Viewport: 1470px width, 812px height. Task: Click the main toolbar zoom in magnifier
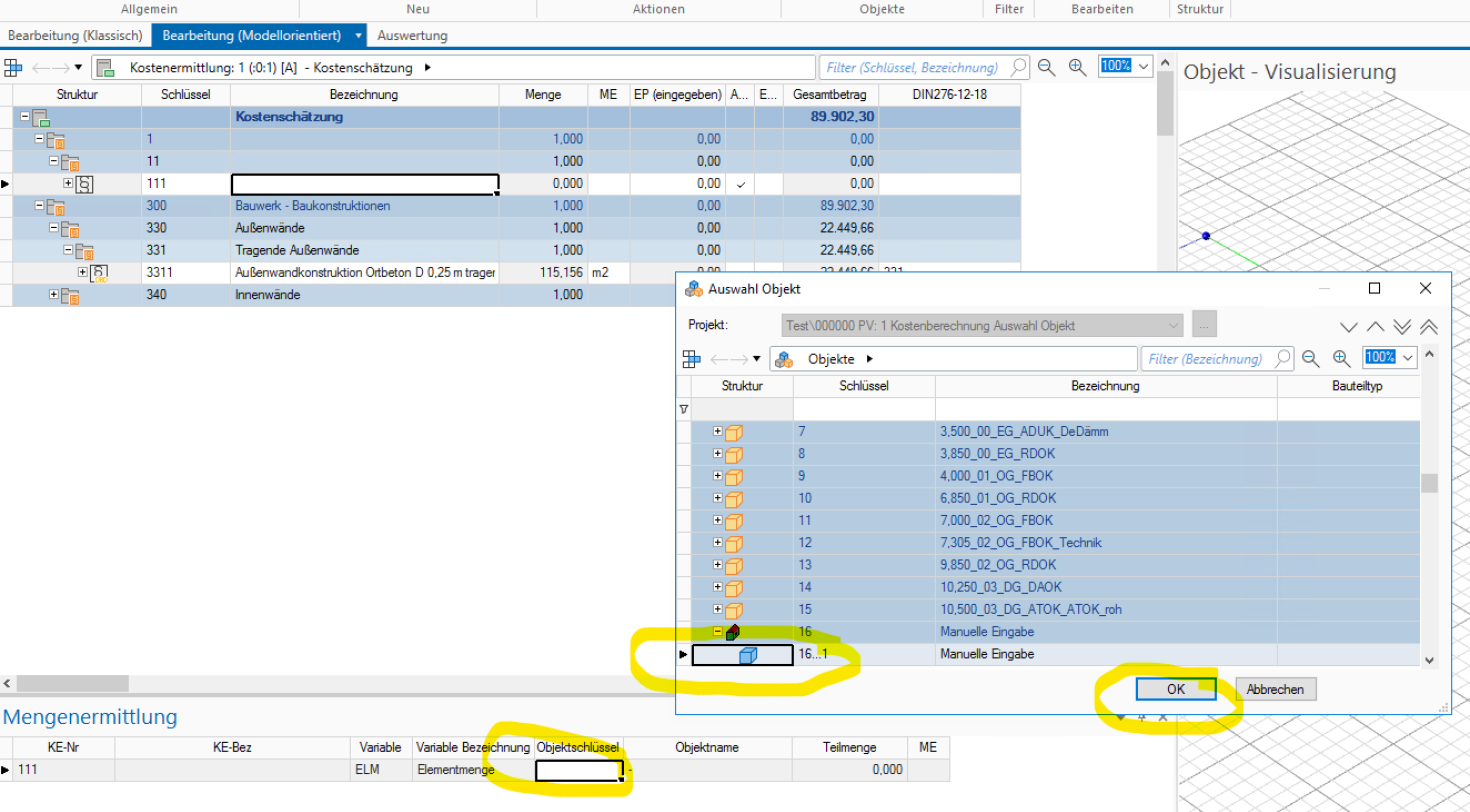[x=1077, y=67]
